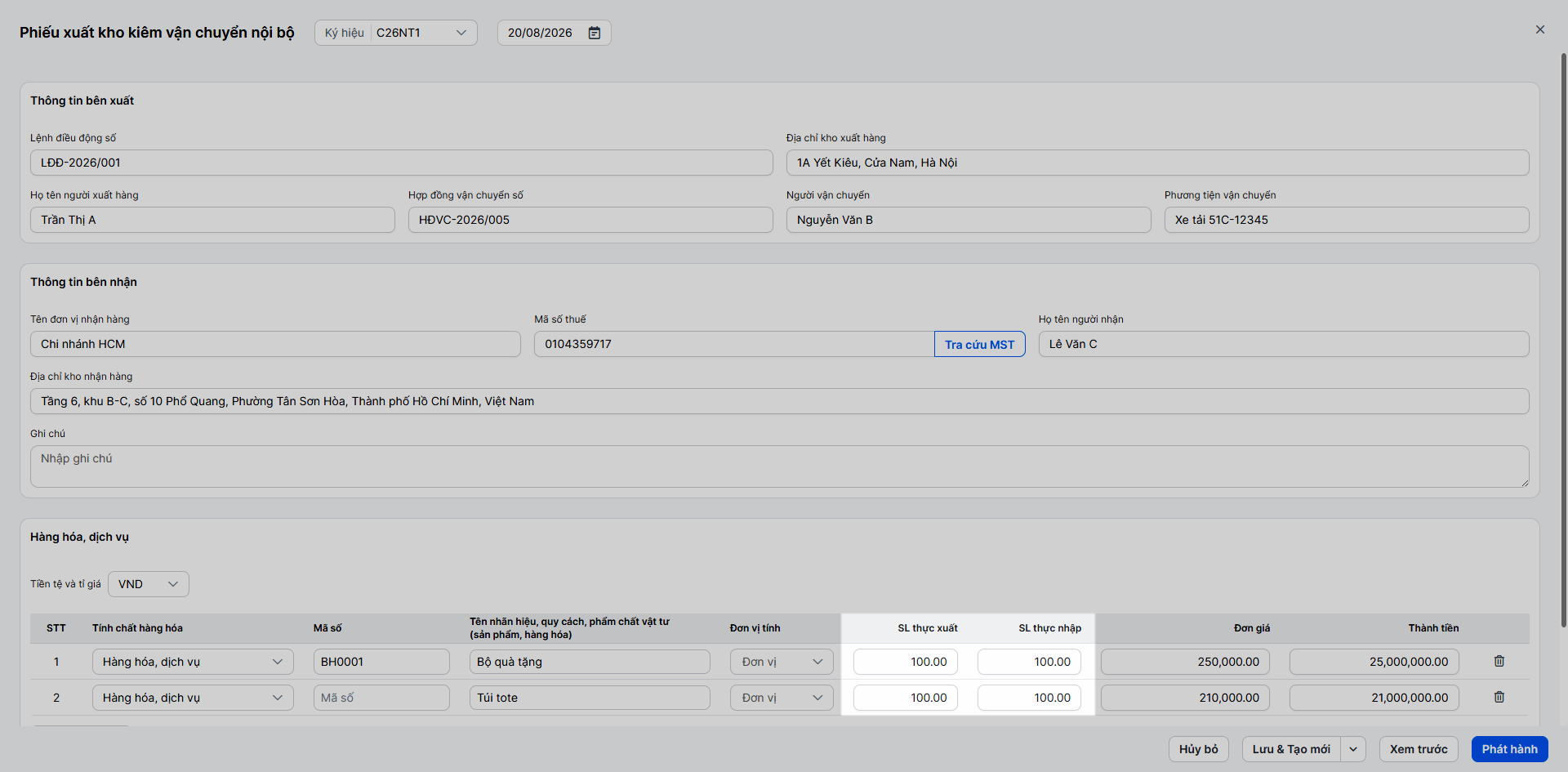Click the Ghi chú note textarea
The image size is (1568, 772).
pos(780,466)
